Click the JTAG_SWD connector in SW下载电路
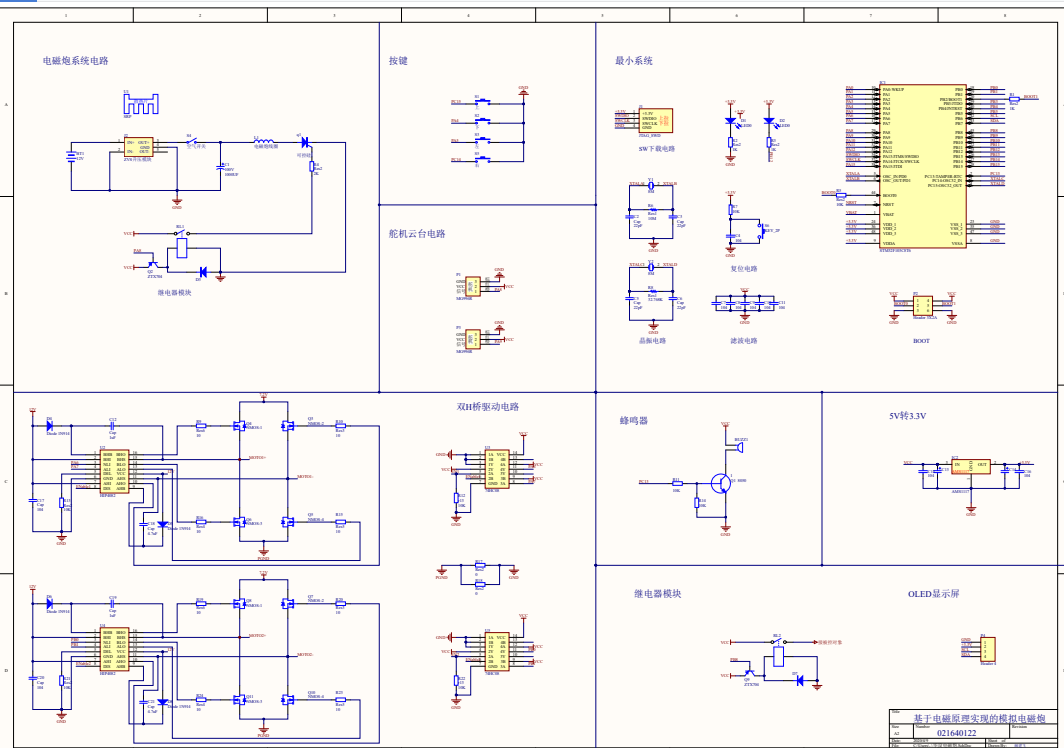 pos(655,119)
